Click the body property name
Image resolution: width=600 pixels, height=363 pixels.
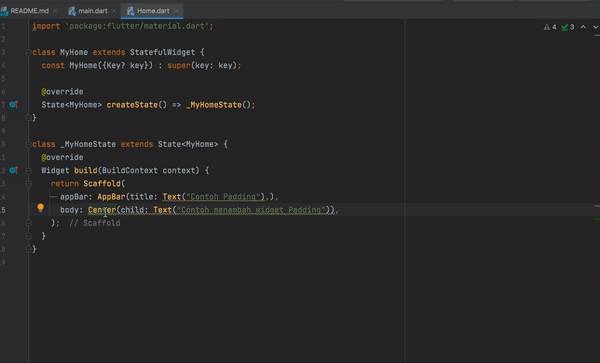[x=69, y=210]
